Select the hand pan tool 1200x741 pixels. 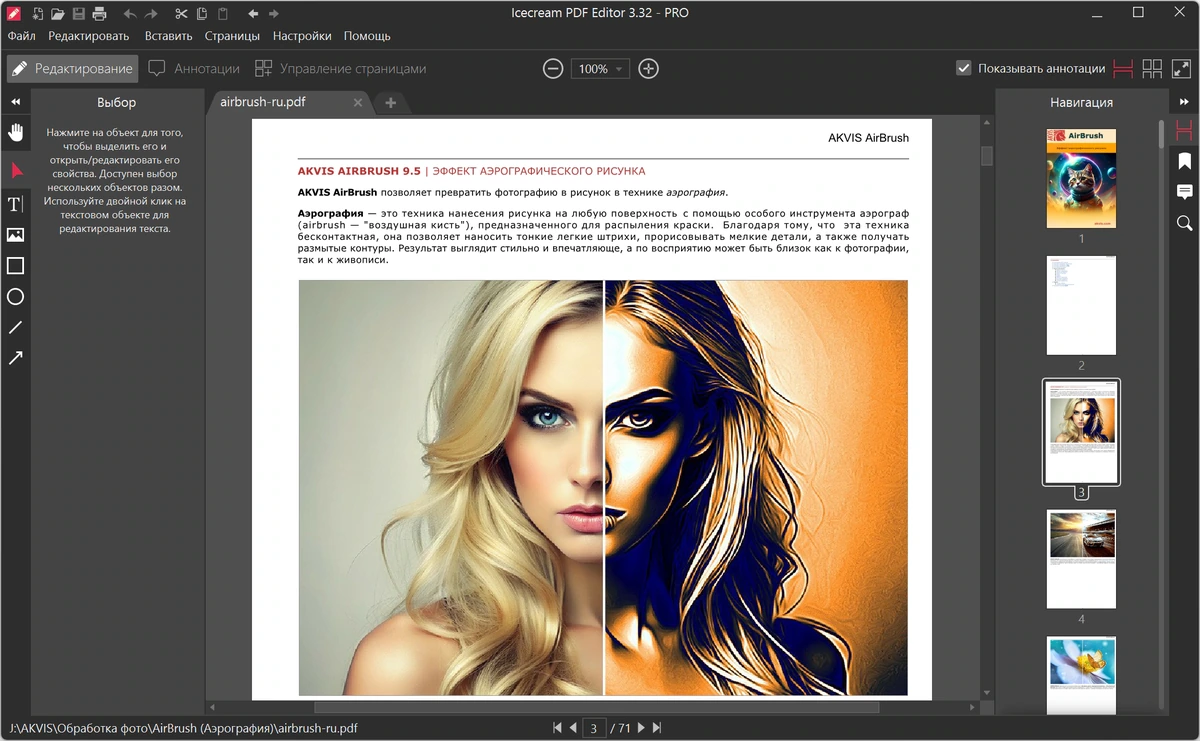point(16,132)
